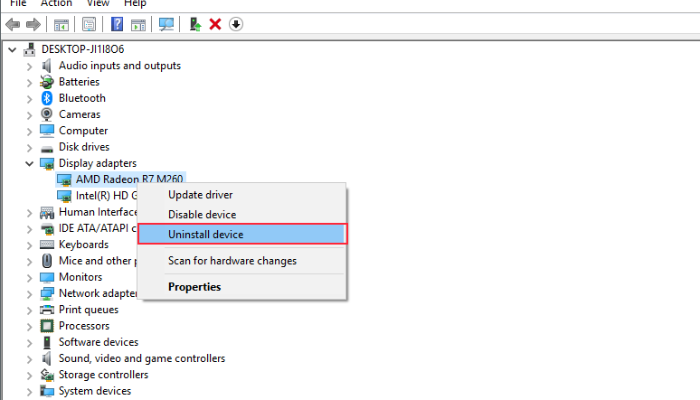Expand the Monitors node arrow
This screenshot has width=700, height=400.
click(29, 278)
